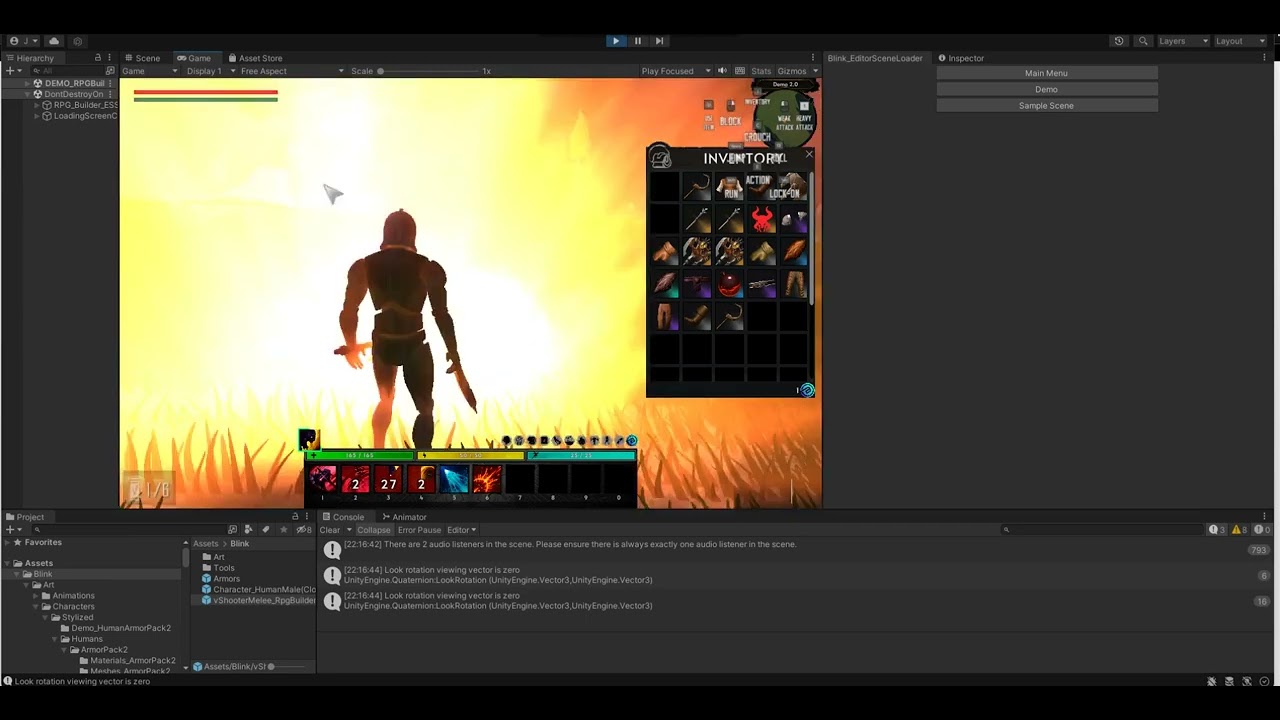Image resolution: width=1280 pixels, height=720 pixels.
Task: Activate the fire burst skill in the action bar
Action: [487, 481]
